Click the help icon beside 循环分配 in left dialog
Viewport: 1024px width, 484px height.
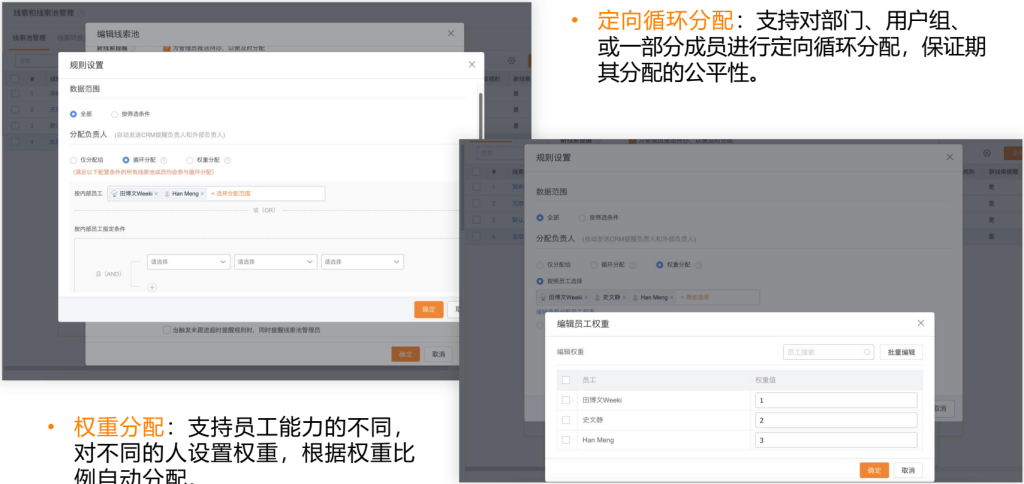coord(163,159)
